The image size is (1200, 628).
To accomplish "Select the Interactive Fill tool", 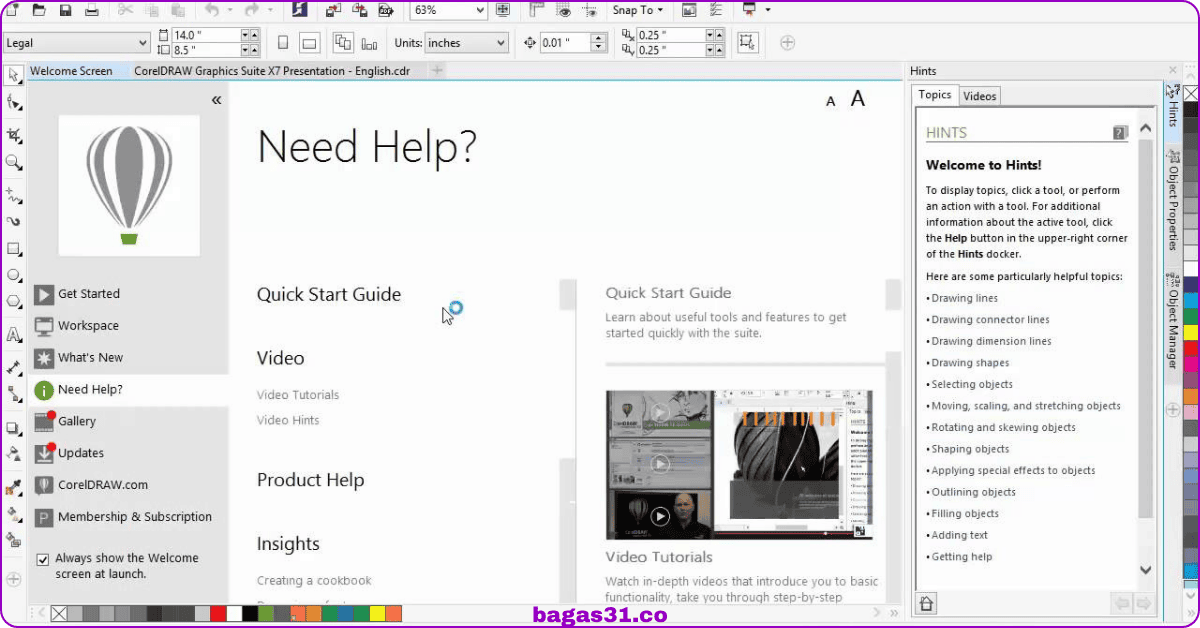I will [x=13, y=514].
